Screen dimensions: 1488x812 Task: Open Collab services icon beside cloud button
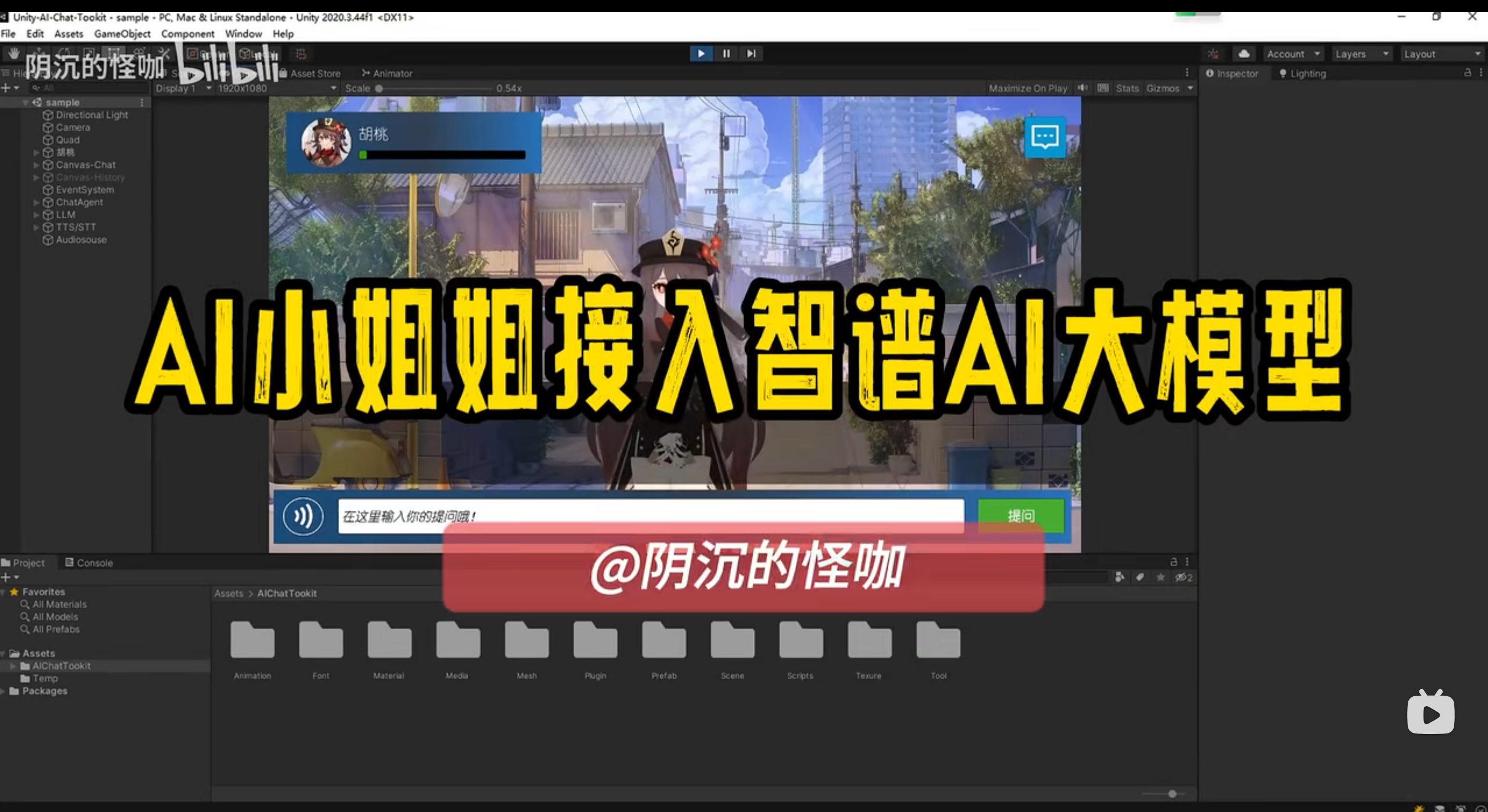[x=1213, y=54]
